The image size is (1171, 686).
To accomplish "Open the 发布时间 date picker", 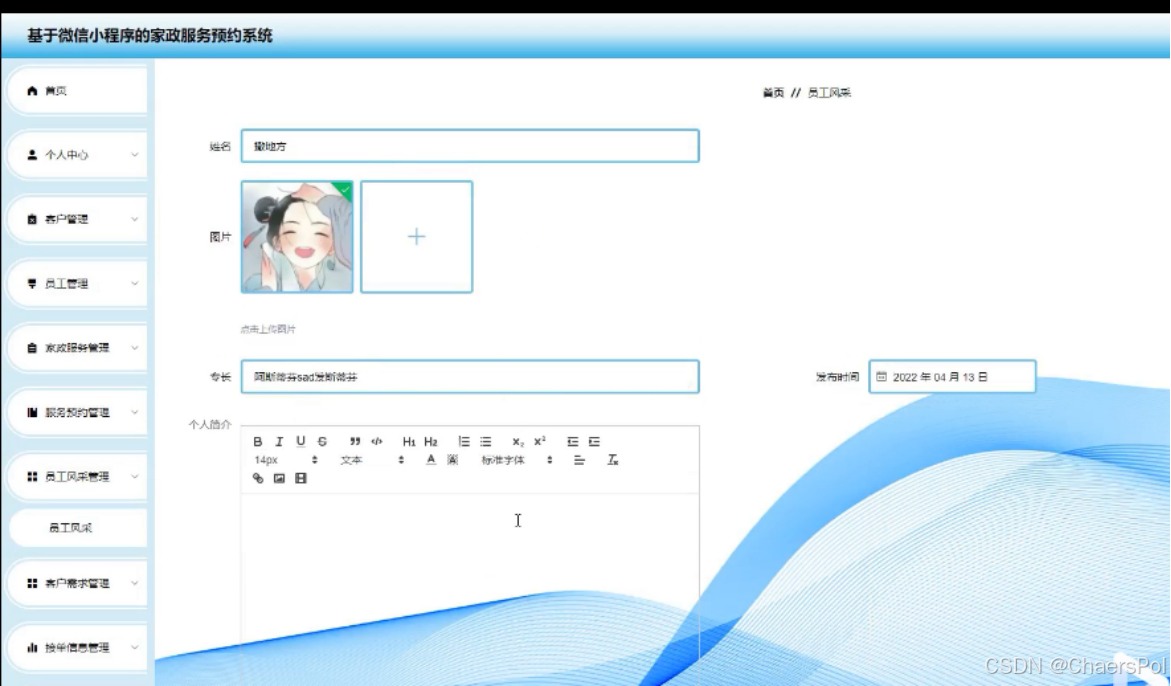I will pyautogui.click(x=952, y=377).
